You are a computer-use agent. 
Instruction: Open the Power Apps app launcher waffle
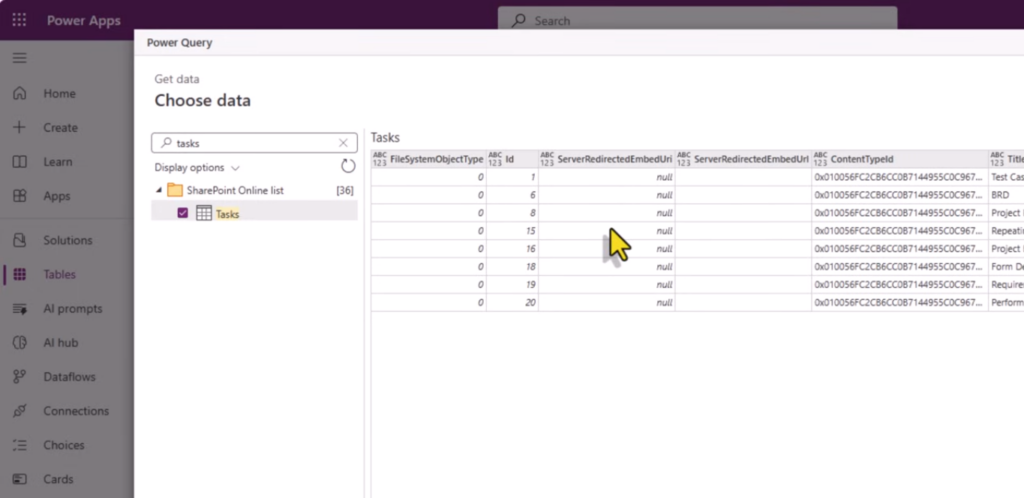(20, 20)
